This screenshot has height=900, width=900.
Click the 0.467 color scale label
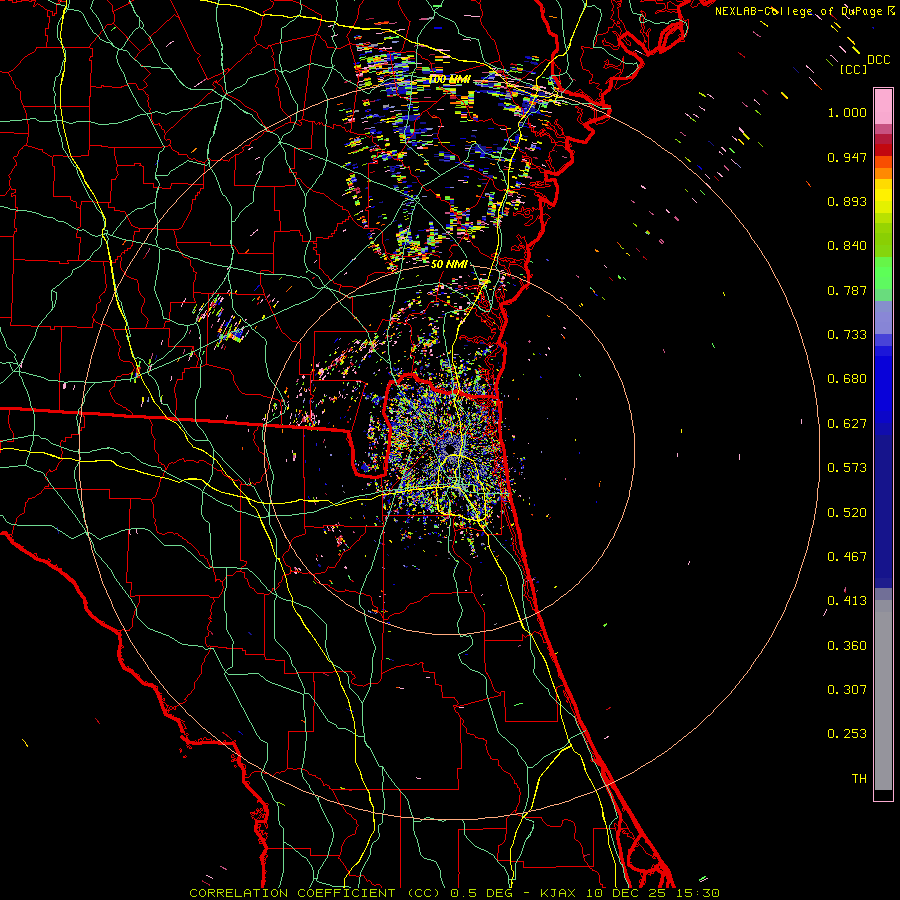(x=847, y=557)
